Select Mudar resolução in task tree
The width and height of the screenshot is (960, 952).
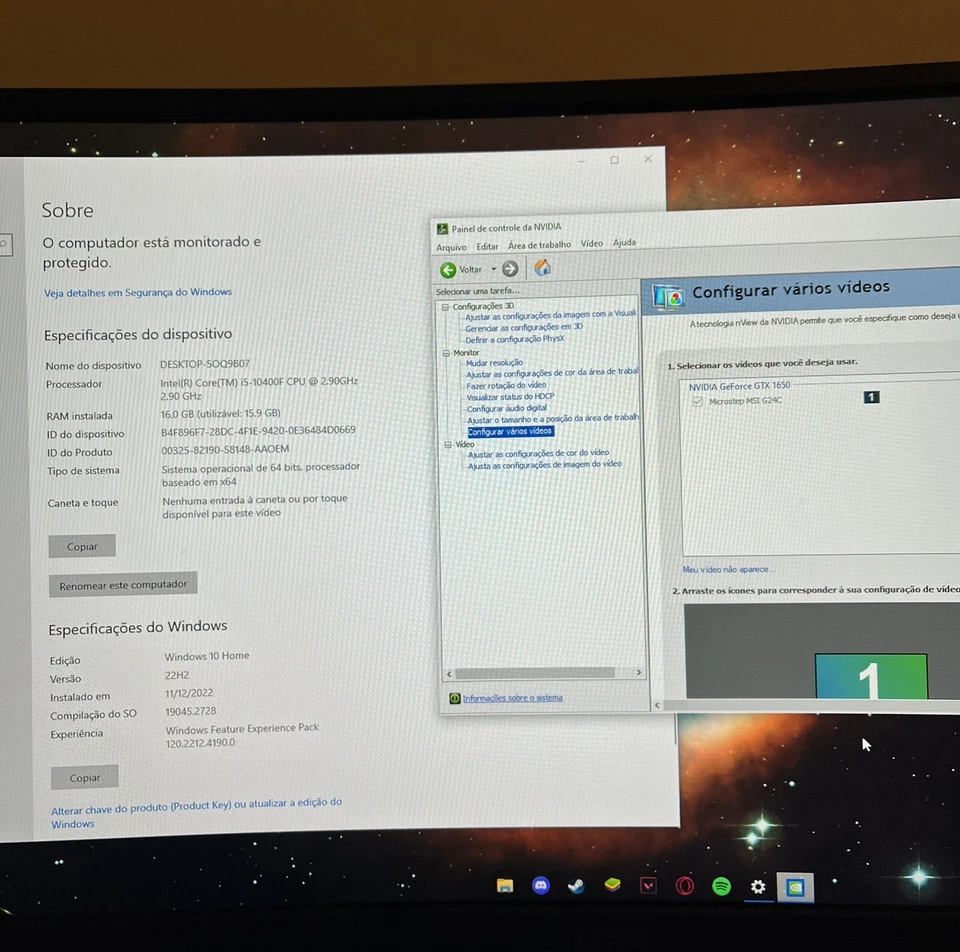[x=494, y=363]
